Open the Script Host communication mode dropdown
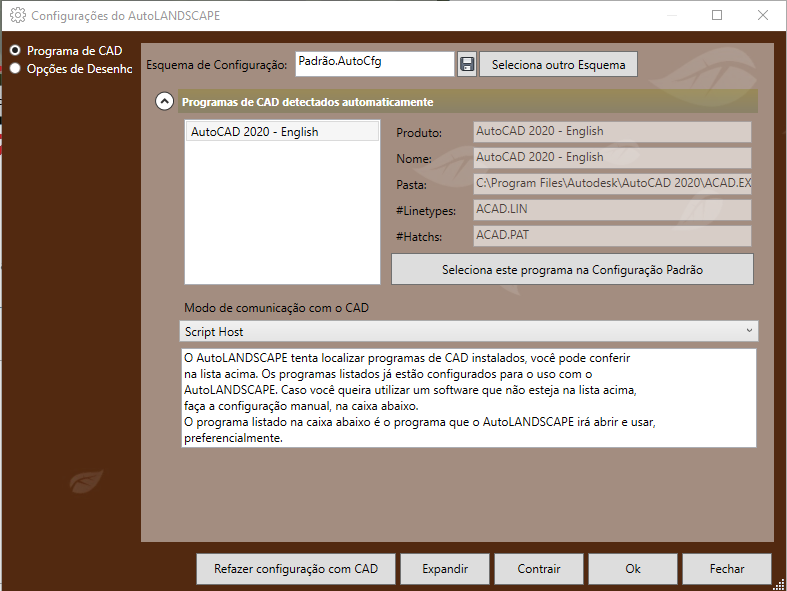Image resolution: width=787 pixels, height=591 pixels. click(469, 331)
